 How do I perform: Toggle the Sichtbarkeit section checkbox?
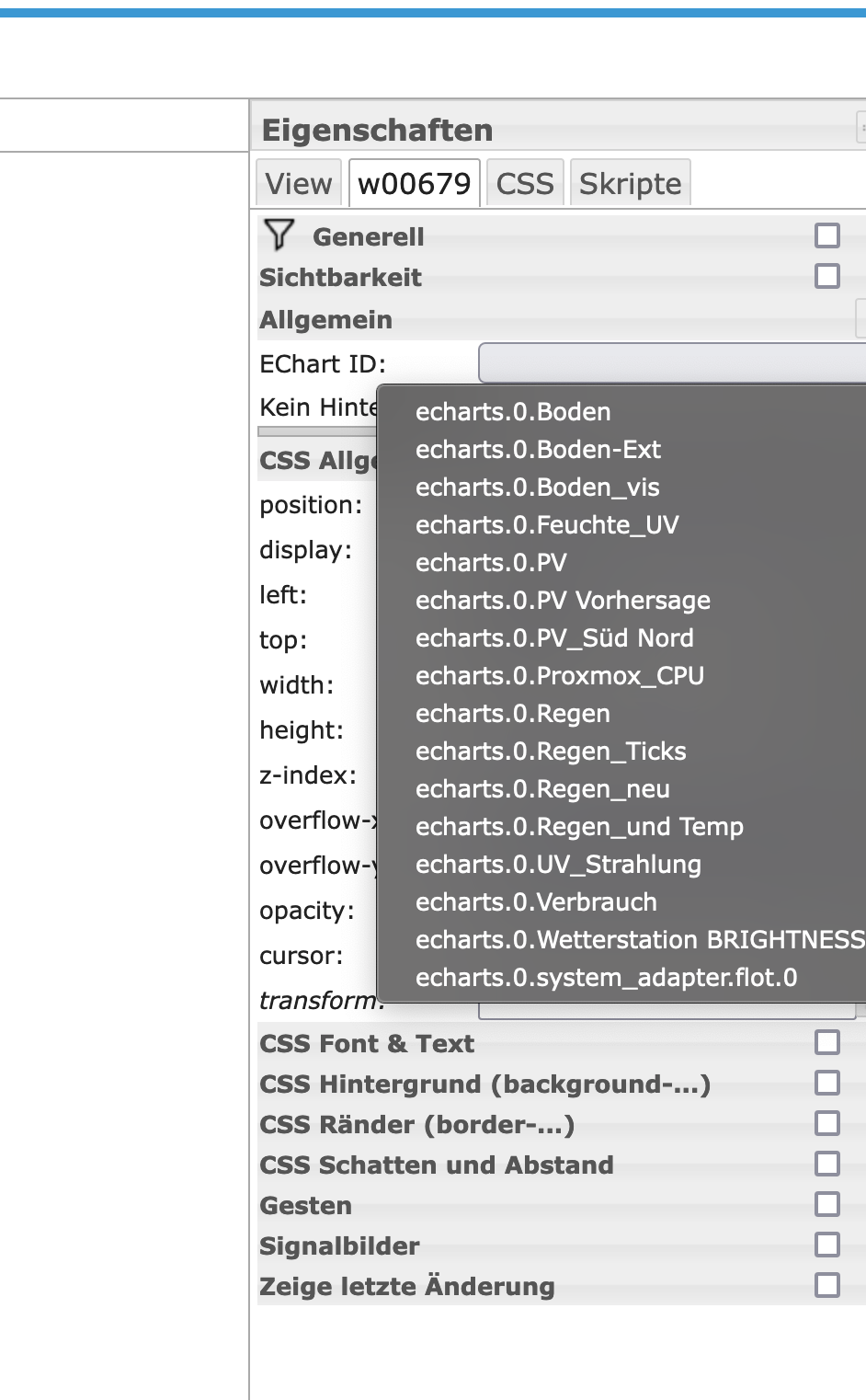(827, 276)
